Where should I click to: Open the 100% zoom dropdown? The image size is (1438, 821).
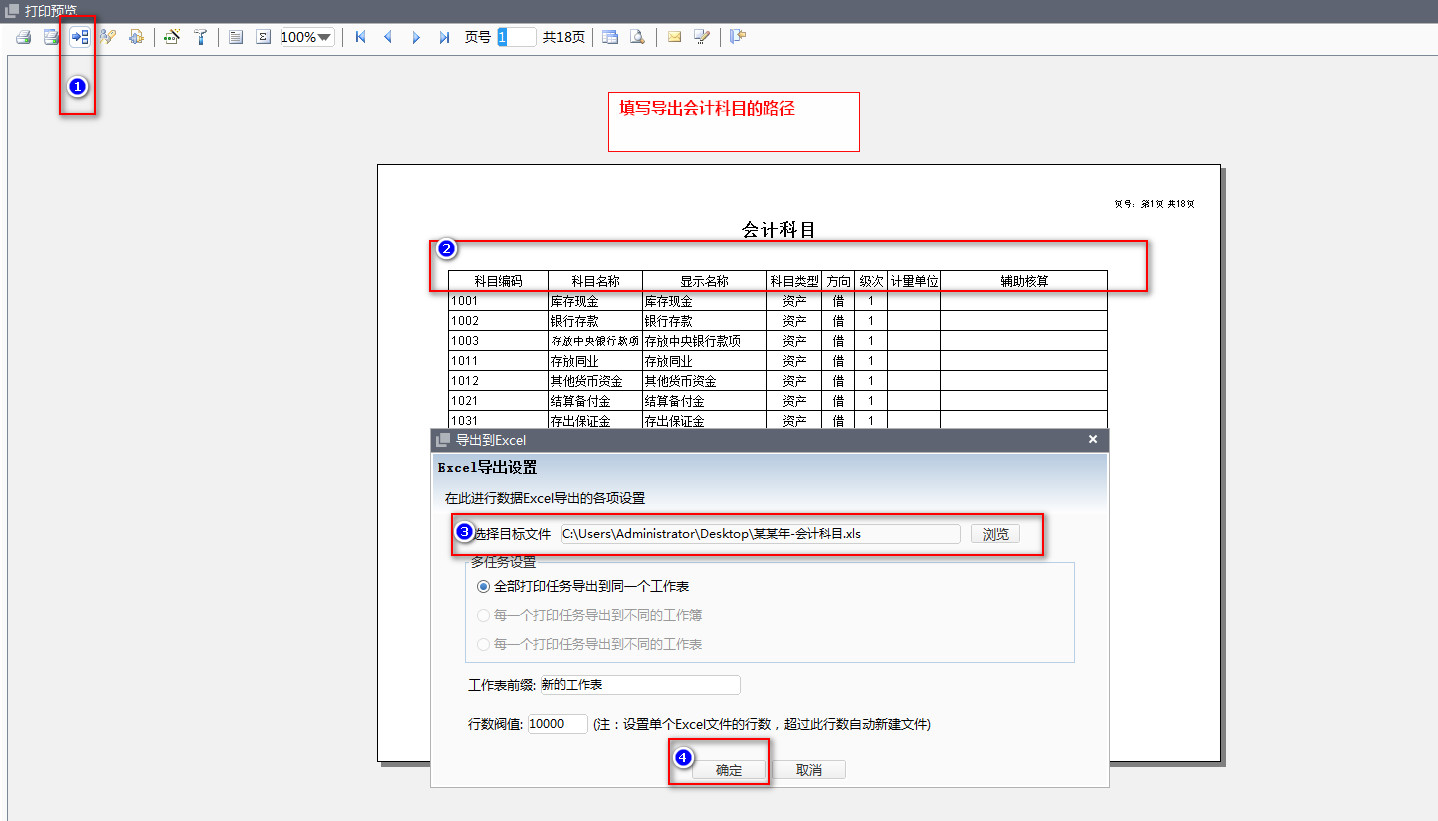click(324, 37)
